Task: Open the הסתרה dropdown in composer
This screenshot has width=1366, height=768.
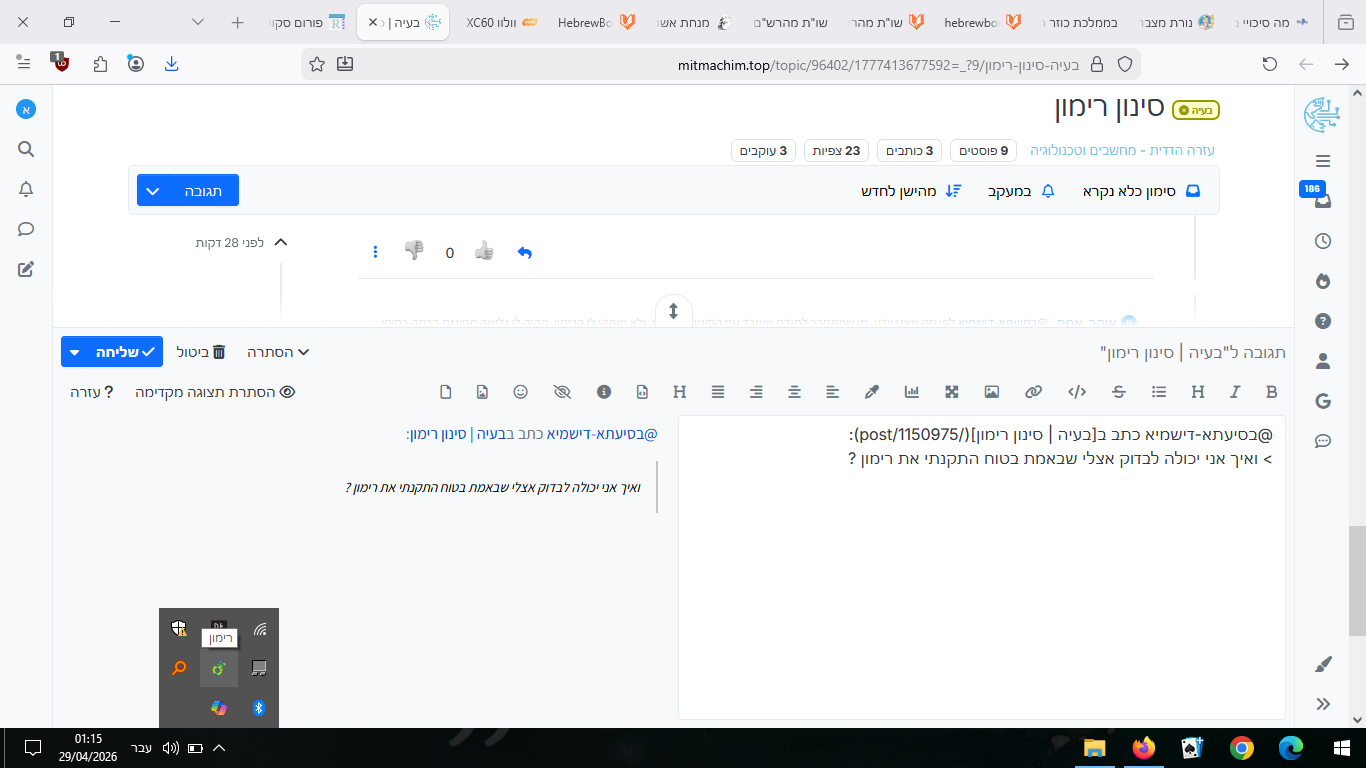Action: coord(278,352)
